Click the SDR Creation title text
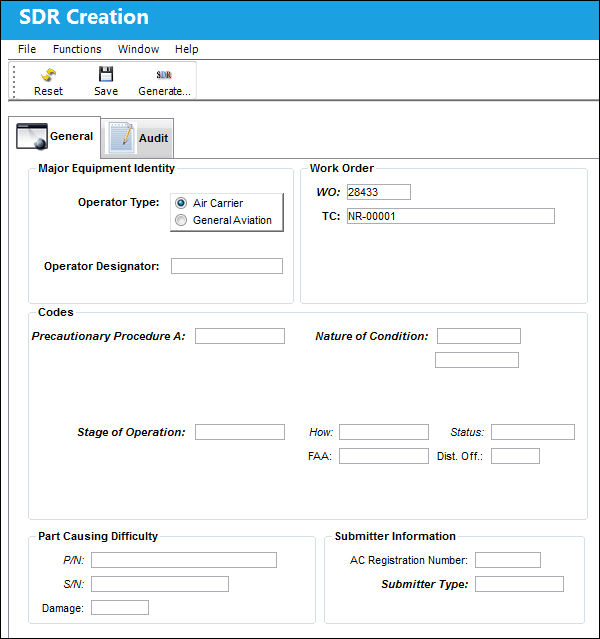600x639 pixels. click(84, 17)
